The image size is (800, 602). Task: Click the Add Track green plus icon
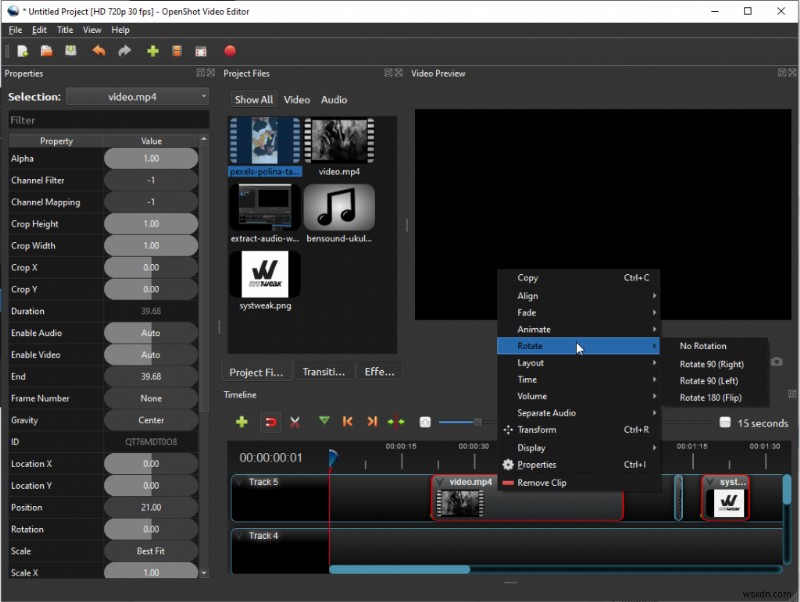click(241, 422)
